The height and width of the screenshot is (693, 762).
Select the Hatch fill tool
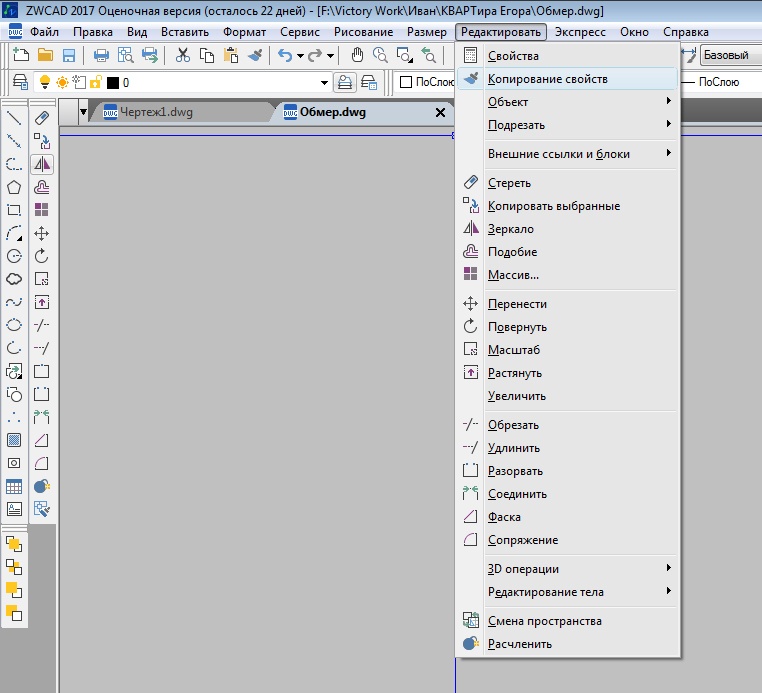(14, 440)
